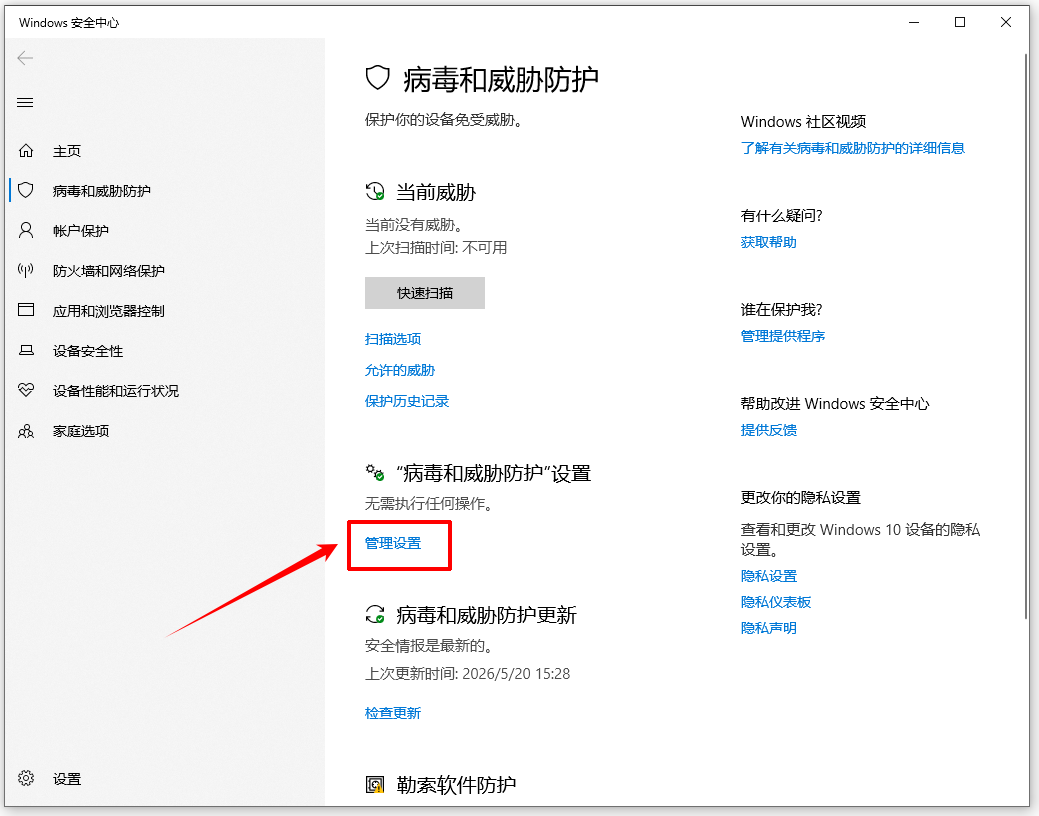Click the 勒索软件防护 heading
The image size is (1039, 816).
[x=456, y=785]
